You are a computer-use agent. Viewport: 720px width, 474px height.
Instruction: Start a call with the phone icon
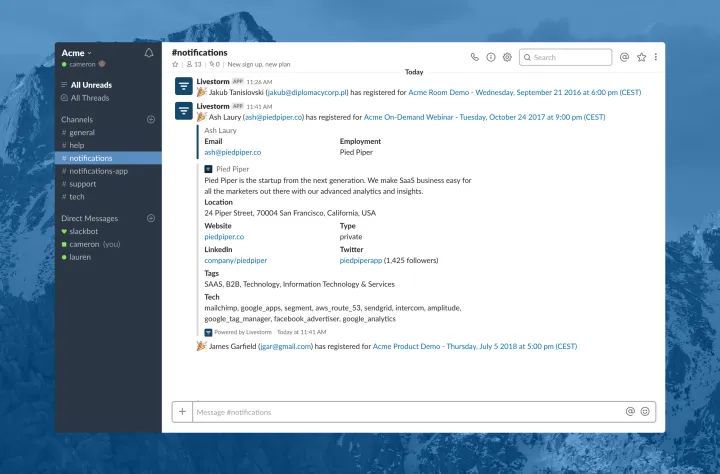[475, 57]
